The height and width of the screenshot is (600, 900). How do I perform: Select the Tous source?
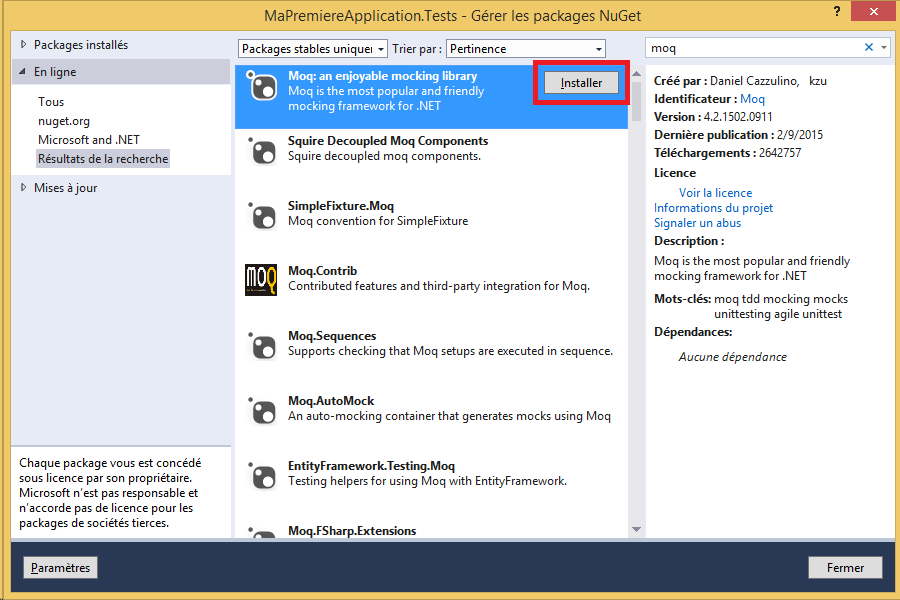tap(51, 102)
